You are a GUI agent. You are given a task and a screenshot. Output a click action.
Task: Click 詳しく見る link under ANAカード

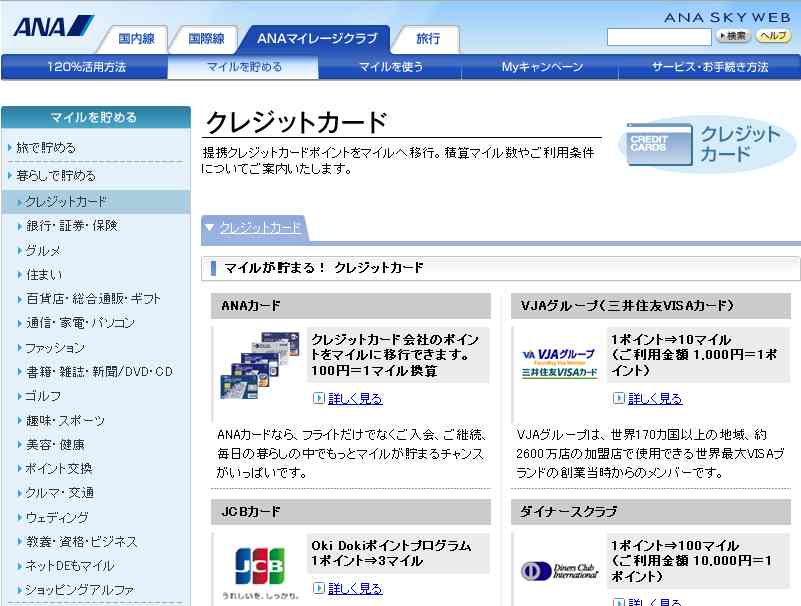(x=355, y=399)
